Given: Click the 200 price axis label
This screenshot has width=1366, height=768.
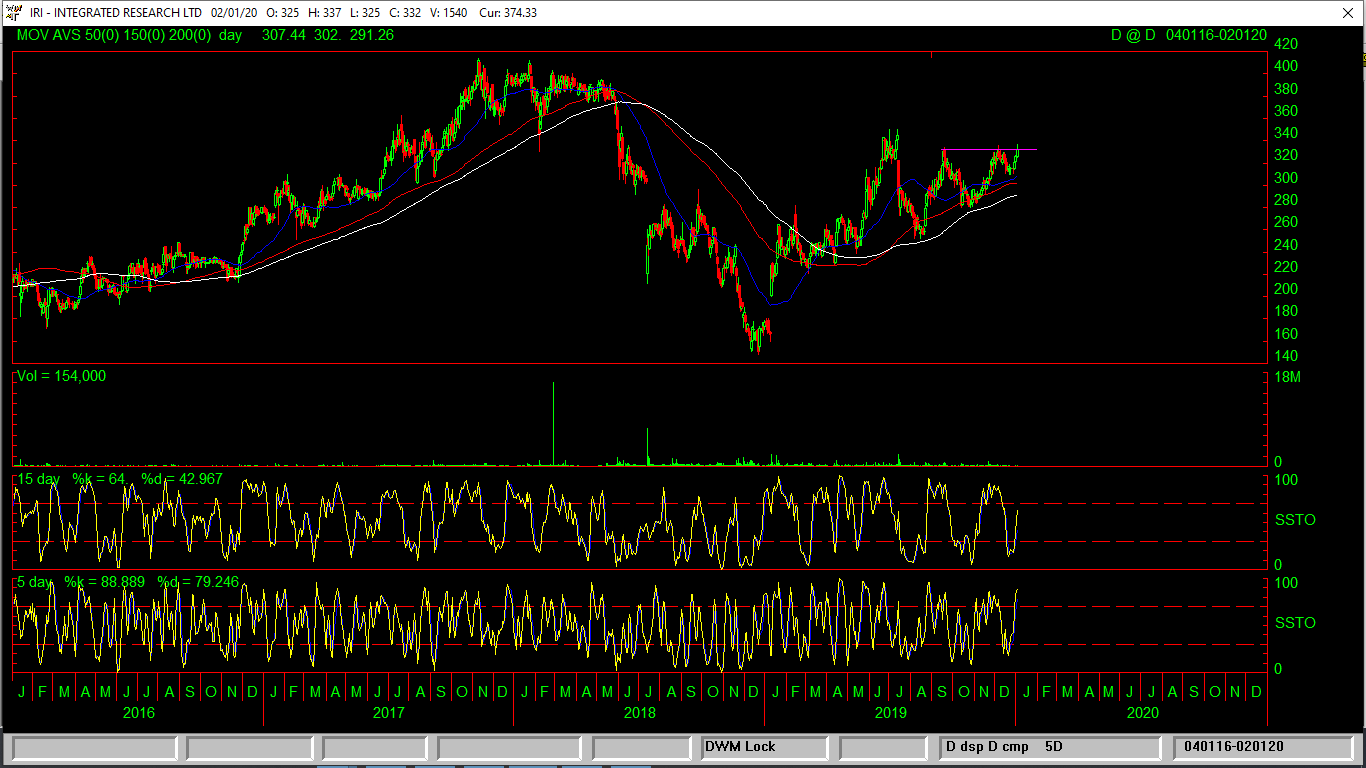Looking at the screenshot, I should pyautogui.click(x=1285, y=289).
